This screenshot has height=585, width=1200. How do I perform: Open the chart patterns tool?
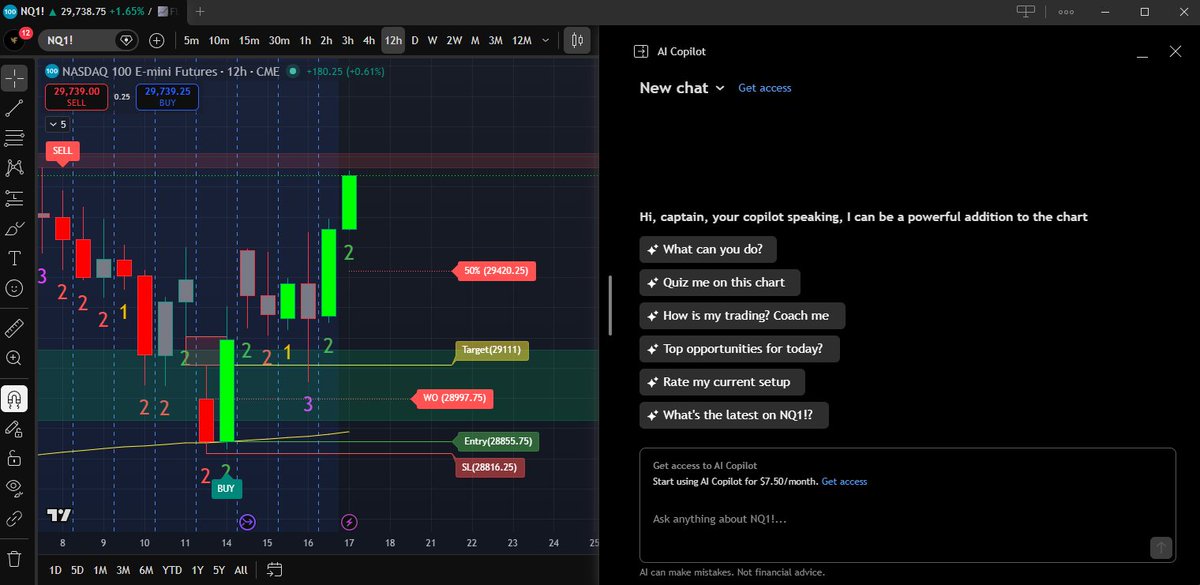point(14,167)
